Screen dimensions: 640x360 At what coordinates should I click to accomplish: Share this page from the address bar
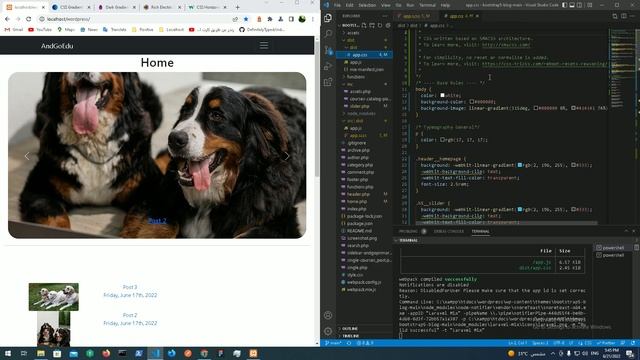point(235,19)
